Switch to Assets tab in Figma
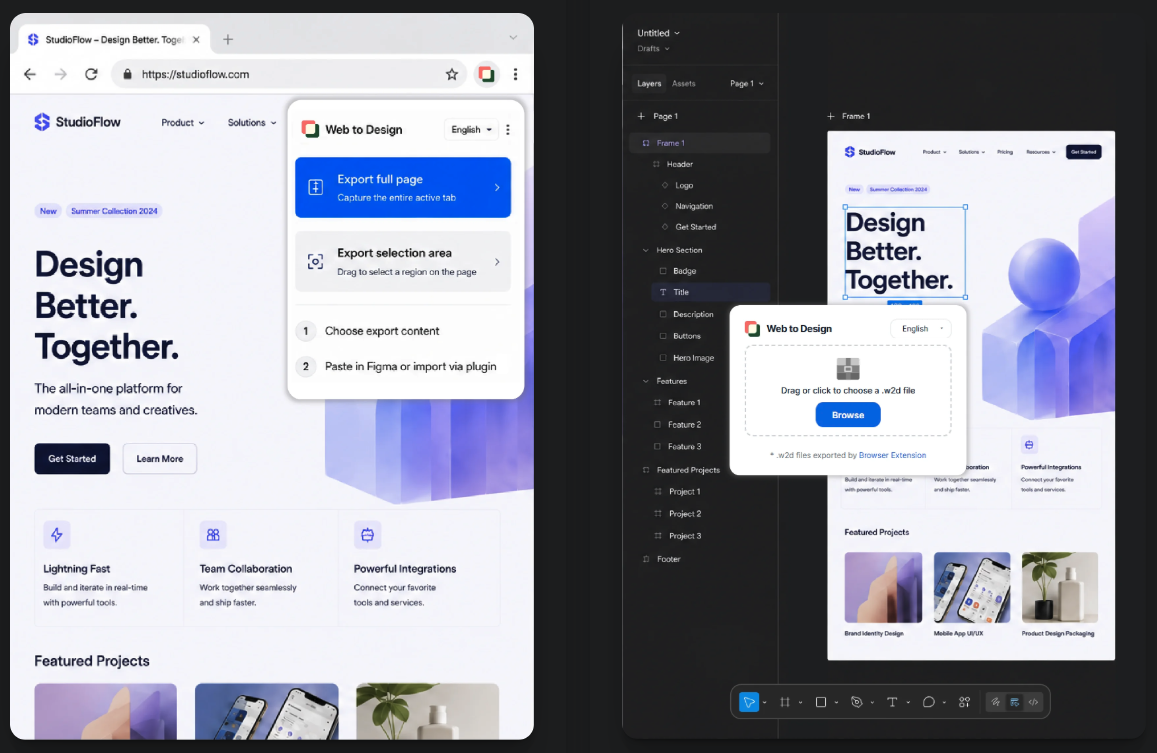Screen dimensions: 1157x753 click(683, 83)
